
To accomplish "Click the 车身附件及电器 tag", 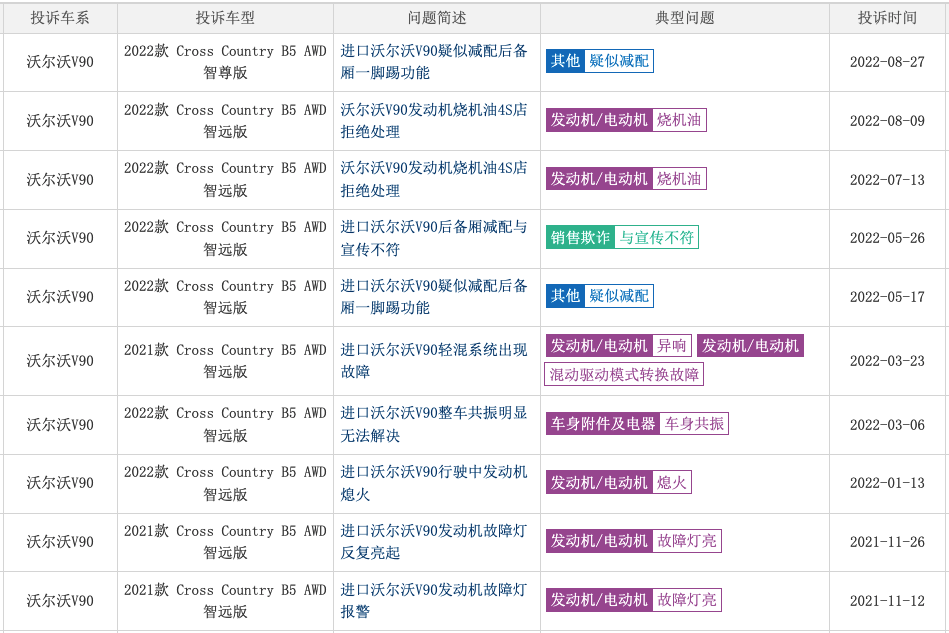I will [x=603, y=424].
